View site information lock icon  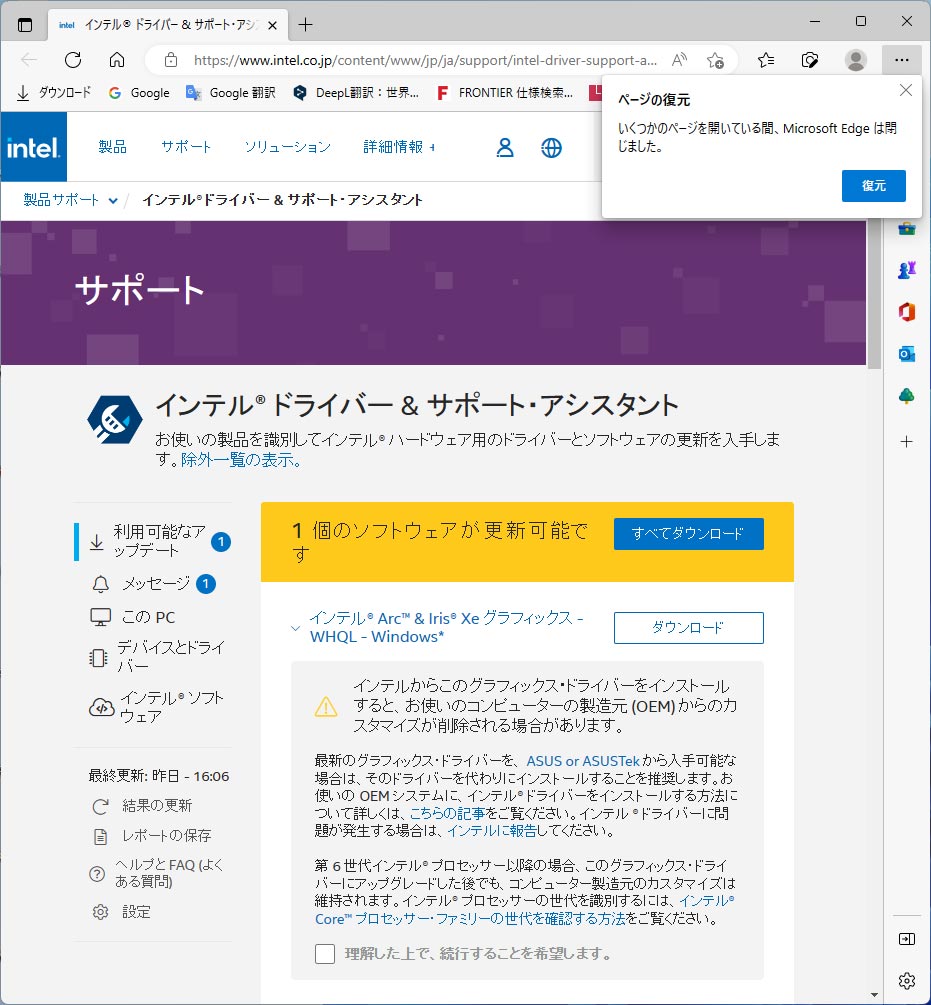click(x=170, y=60)
